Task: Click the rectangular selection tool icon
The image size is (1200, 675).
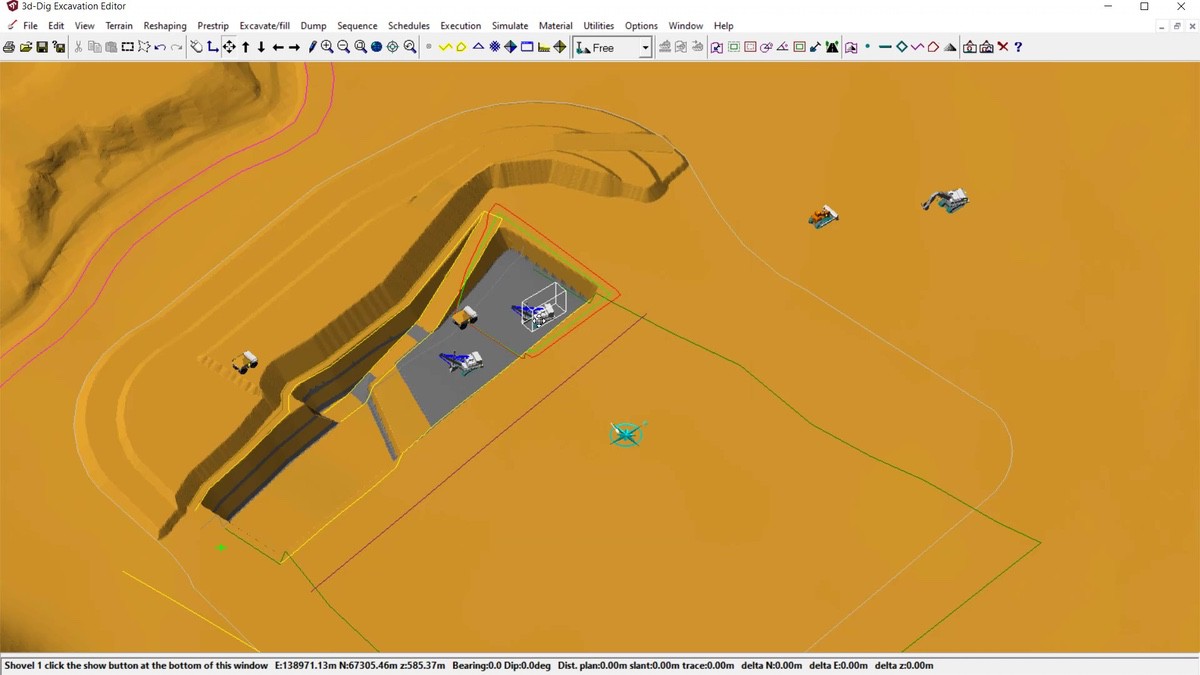Action: pyautogui.click(x=128, y=47)
